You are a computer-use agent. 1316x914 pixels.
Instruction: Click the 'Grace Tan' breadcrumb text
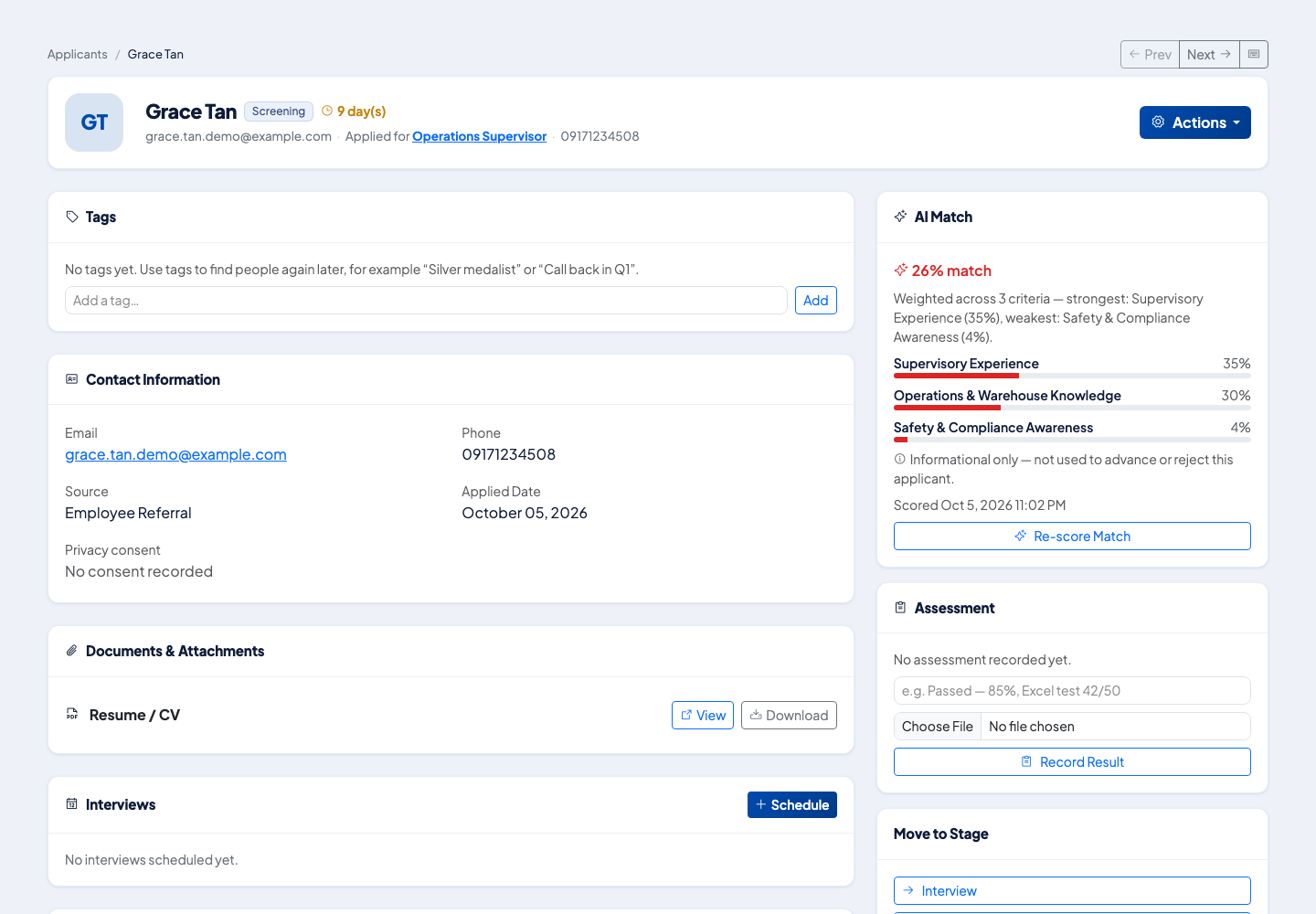[155, 55]
